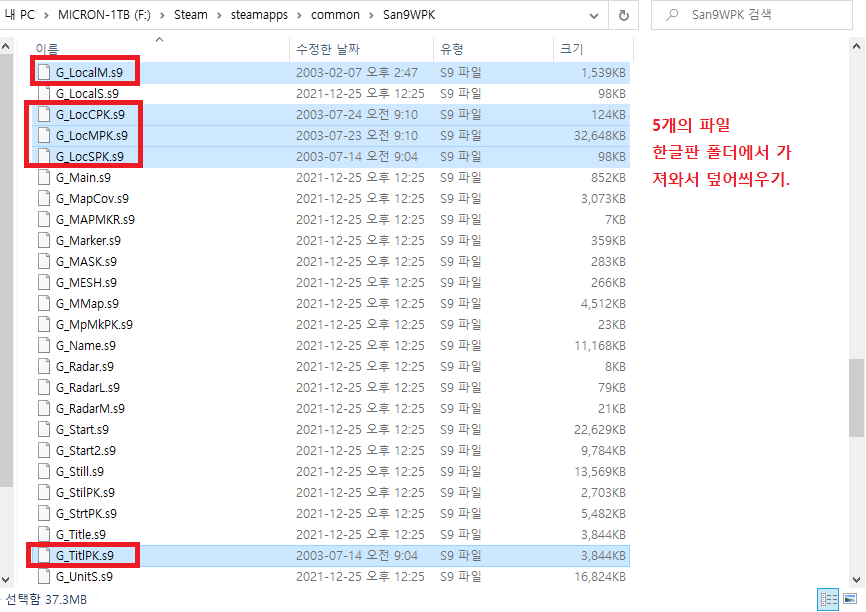Click the file icon of G_MpMkPK.s9
Screen dimensions: 866x612
coord(44,324)
